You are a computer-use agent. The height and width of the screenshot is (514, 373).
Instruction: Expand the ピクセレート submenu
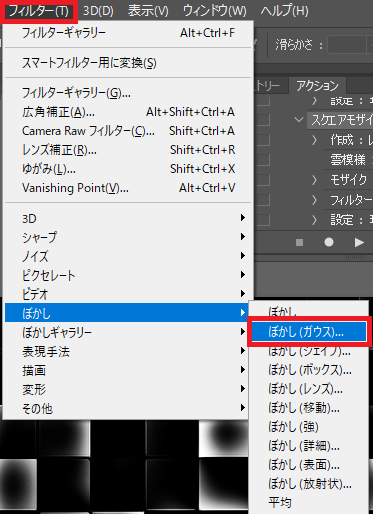click(128, 275)
